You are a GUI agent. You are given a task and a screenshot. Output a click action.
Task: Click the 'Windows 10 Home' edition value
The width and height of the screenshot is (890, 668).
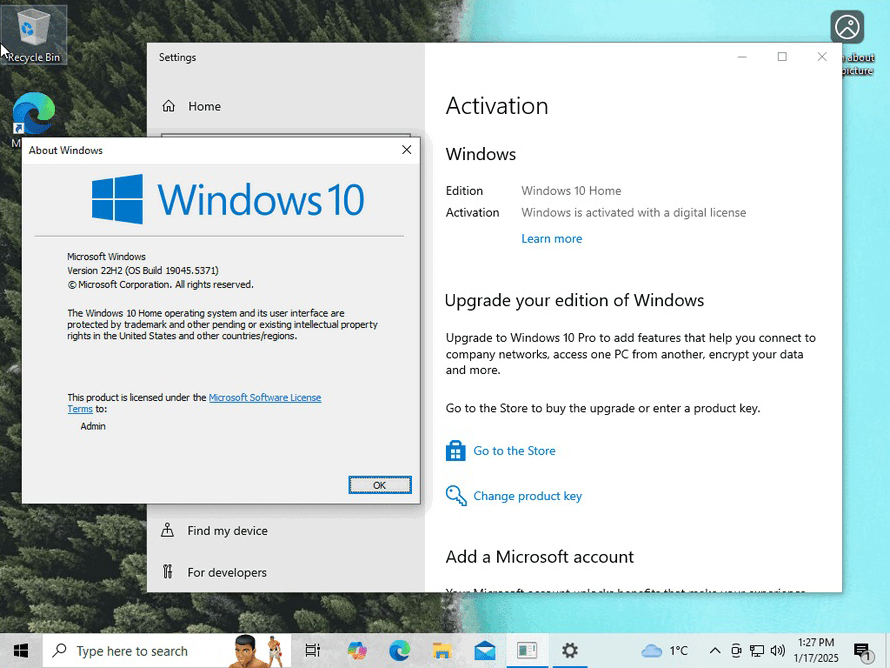pyautogui.click(x=571, y=191)
